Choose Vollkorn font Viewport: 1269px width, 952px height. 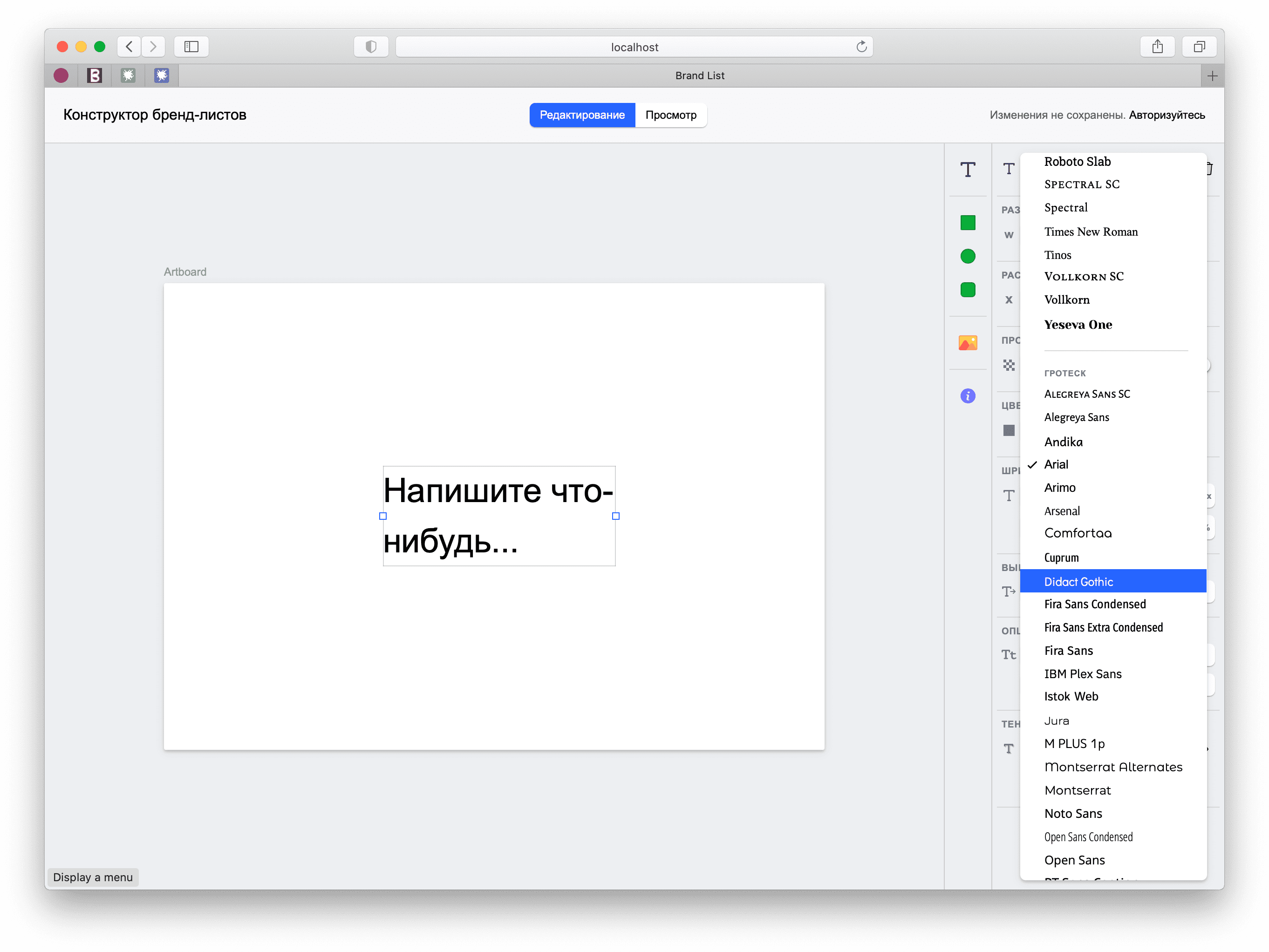pos(1113,300)
